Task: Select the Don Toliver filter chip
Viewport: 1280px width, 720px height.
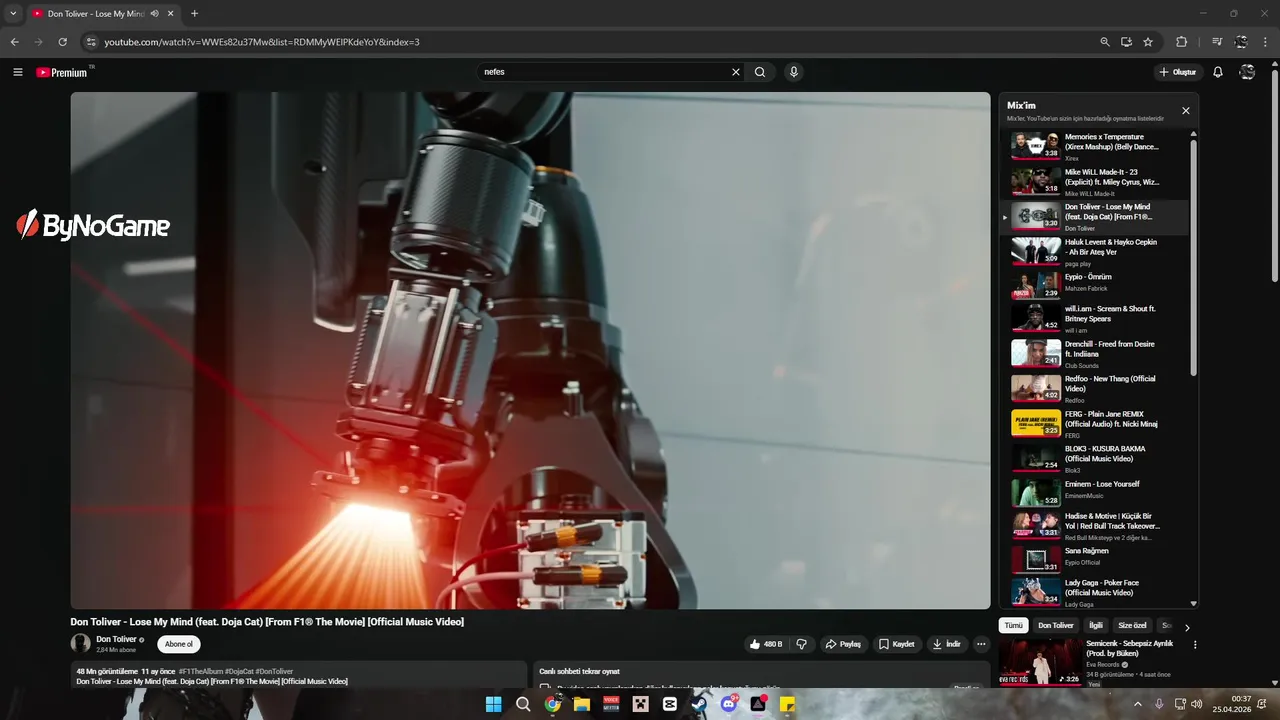Action: 1056,626
